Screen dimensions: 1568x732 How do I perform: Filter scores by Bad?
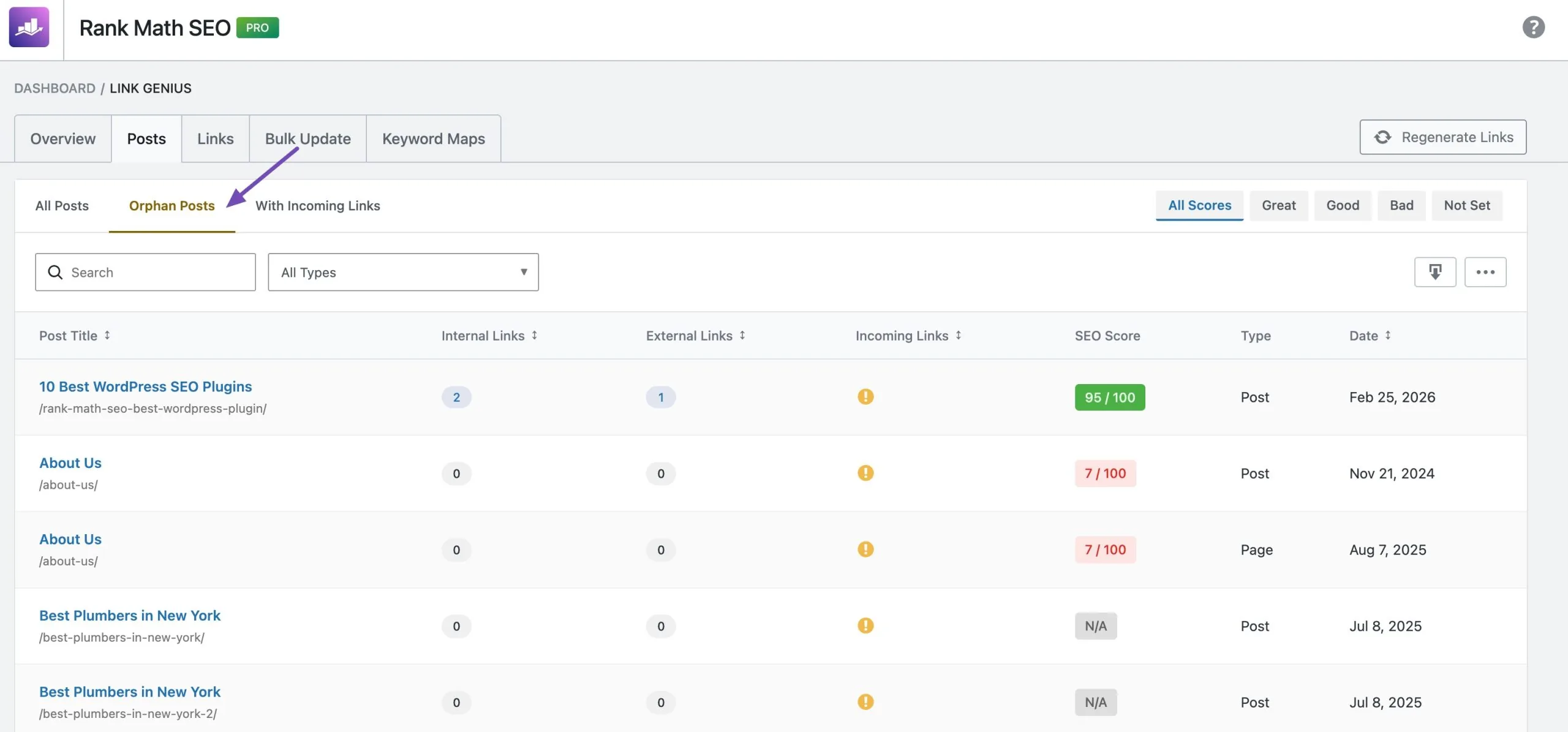coord(1401,205)
